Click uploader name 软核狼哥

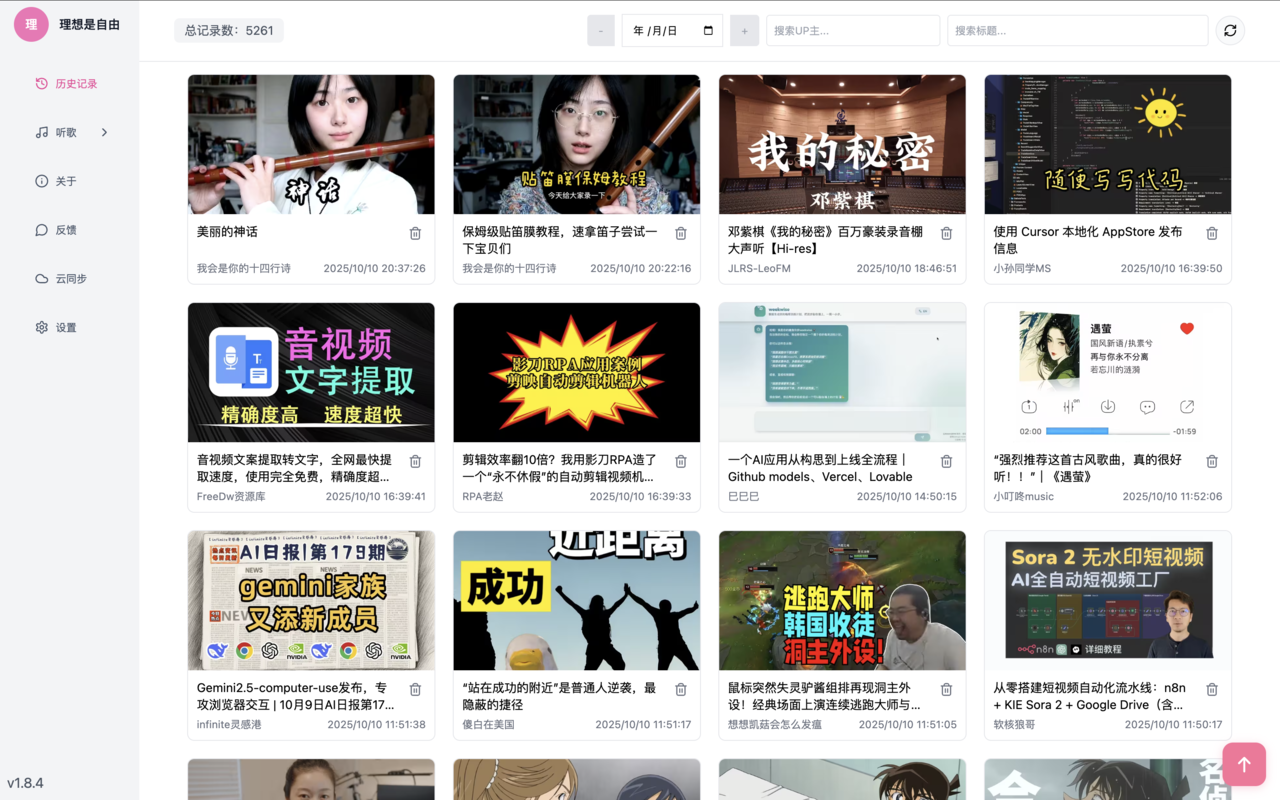pos(1014,724)
